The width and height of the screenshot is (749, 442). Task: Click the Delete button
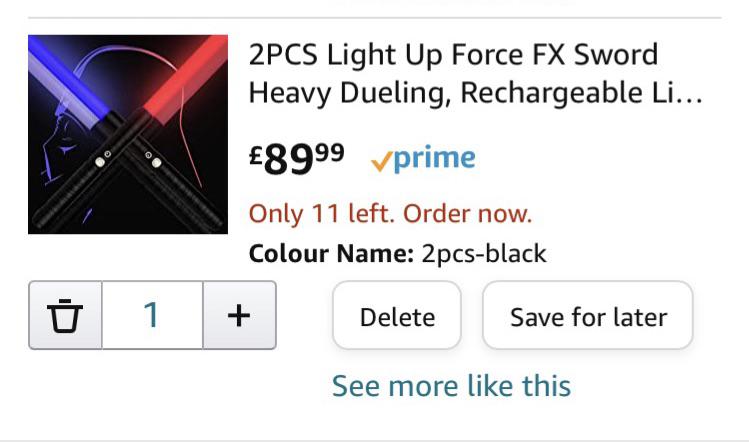[x=397, y=315]
